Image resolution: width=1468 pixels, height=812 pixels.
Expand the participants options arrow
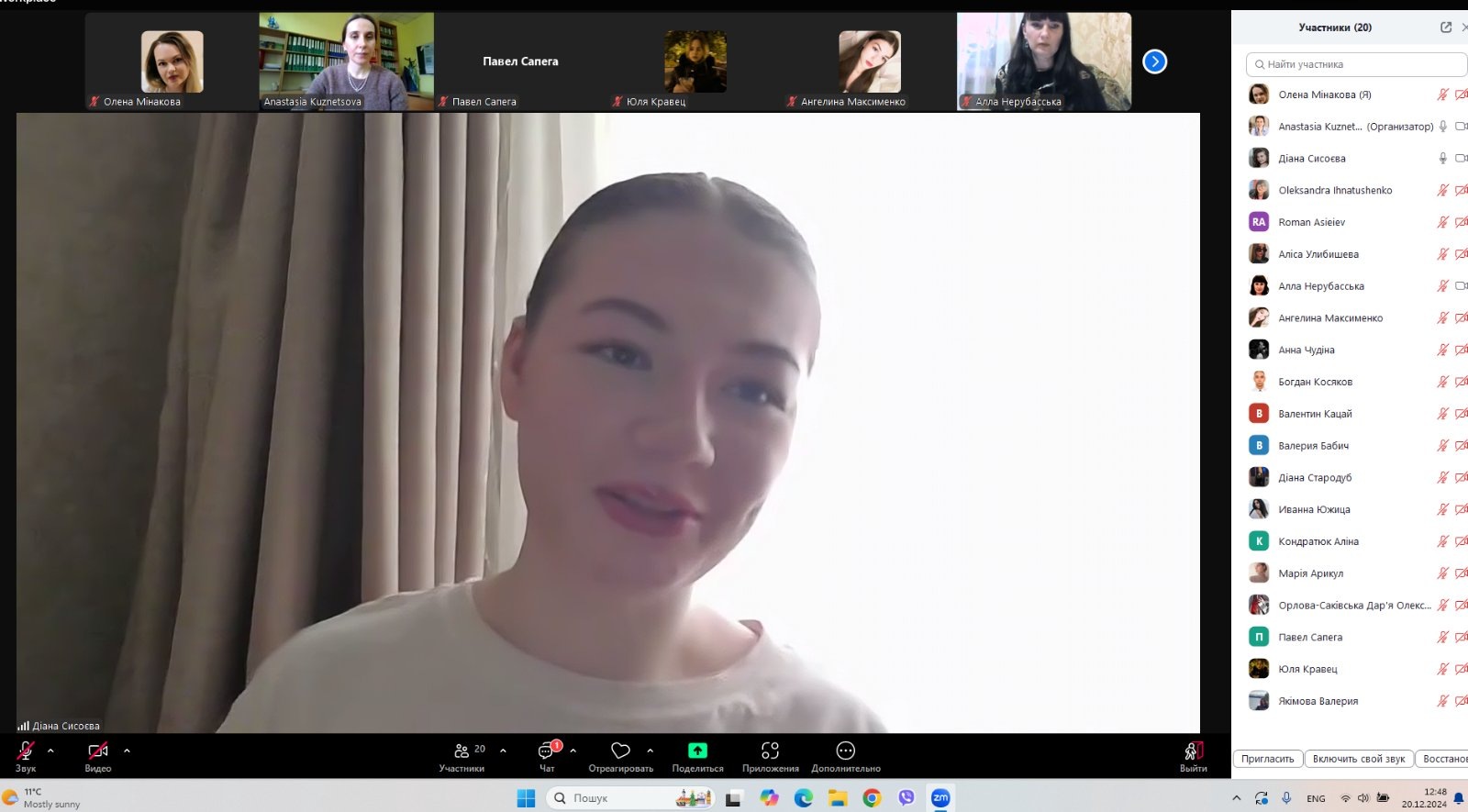point(503,751)
